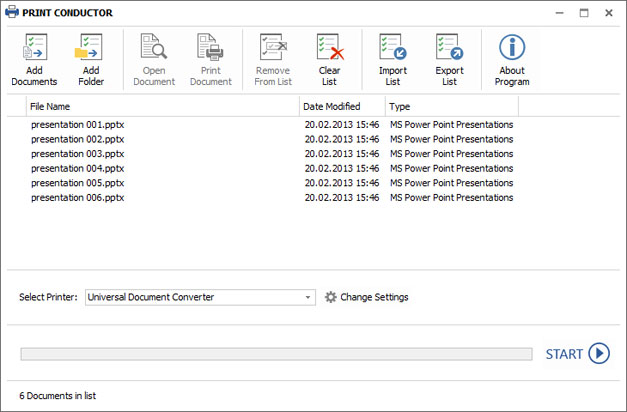
Task: Select presentation 006.pptx in the list
Action: [78, 198]
